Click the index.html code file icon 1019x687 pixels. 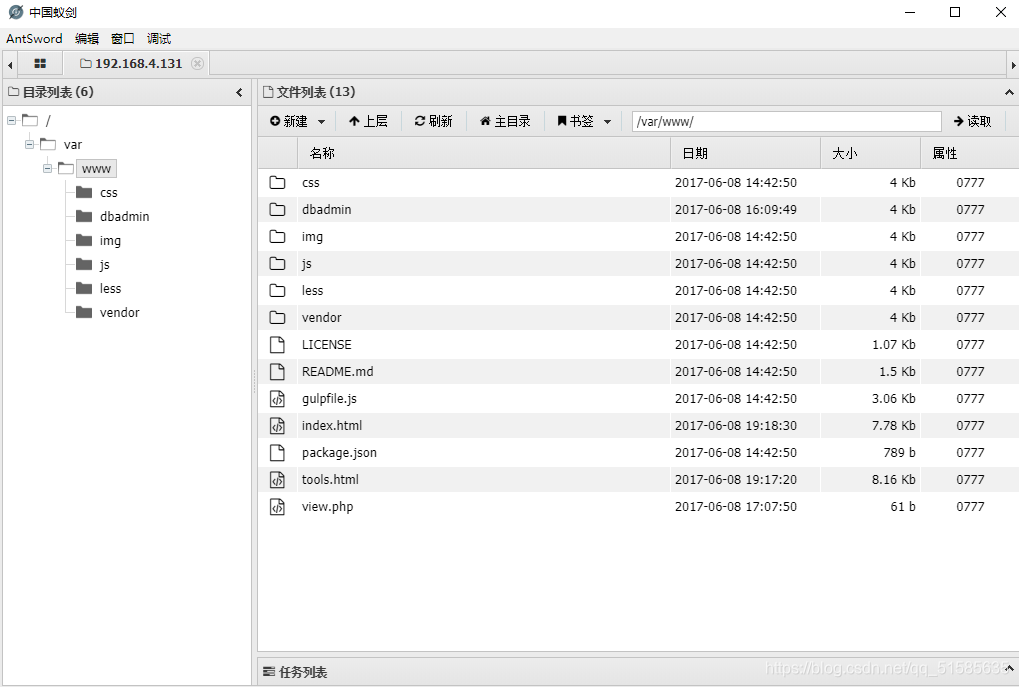point(277,426)
